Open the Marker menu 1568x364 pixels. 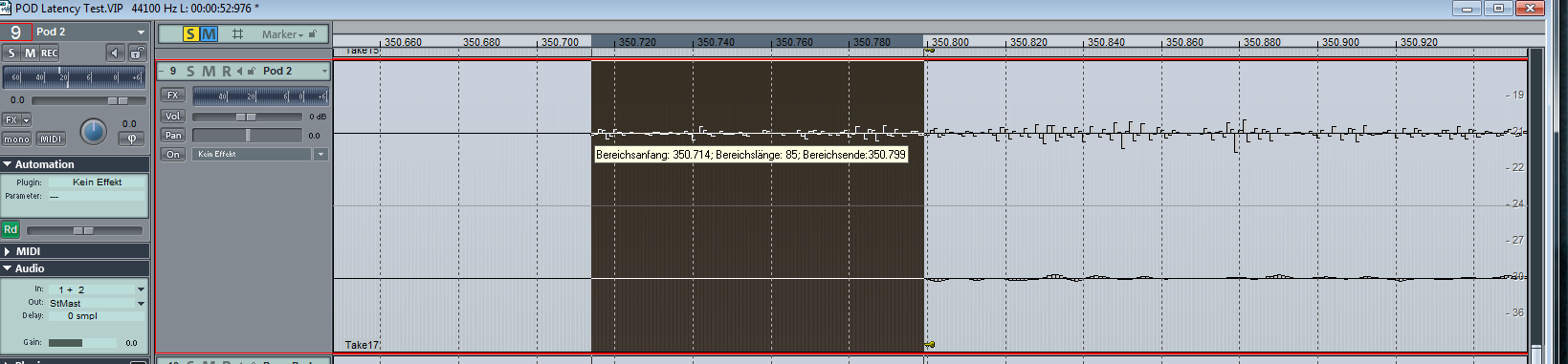point(282,34)
